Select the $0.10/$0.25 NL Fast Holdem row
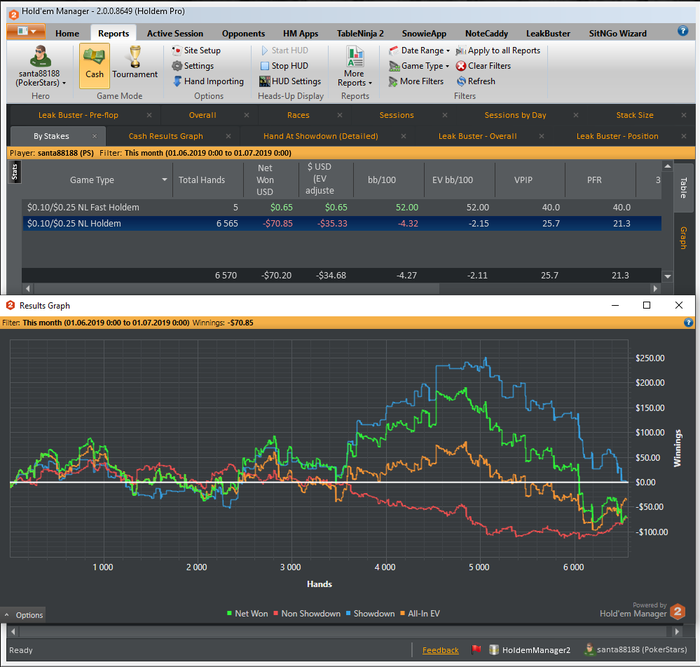The image size is (700, 667). point(342,207)
